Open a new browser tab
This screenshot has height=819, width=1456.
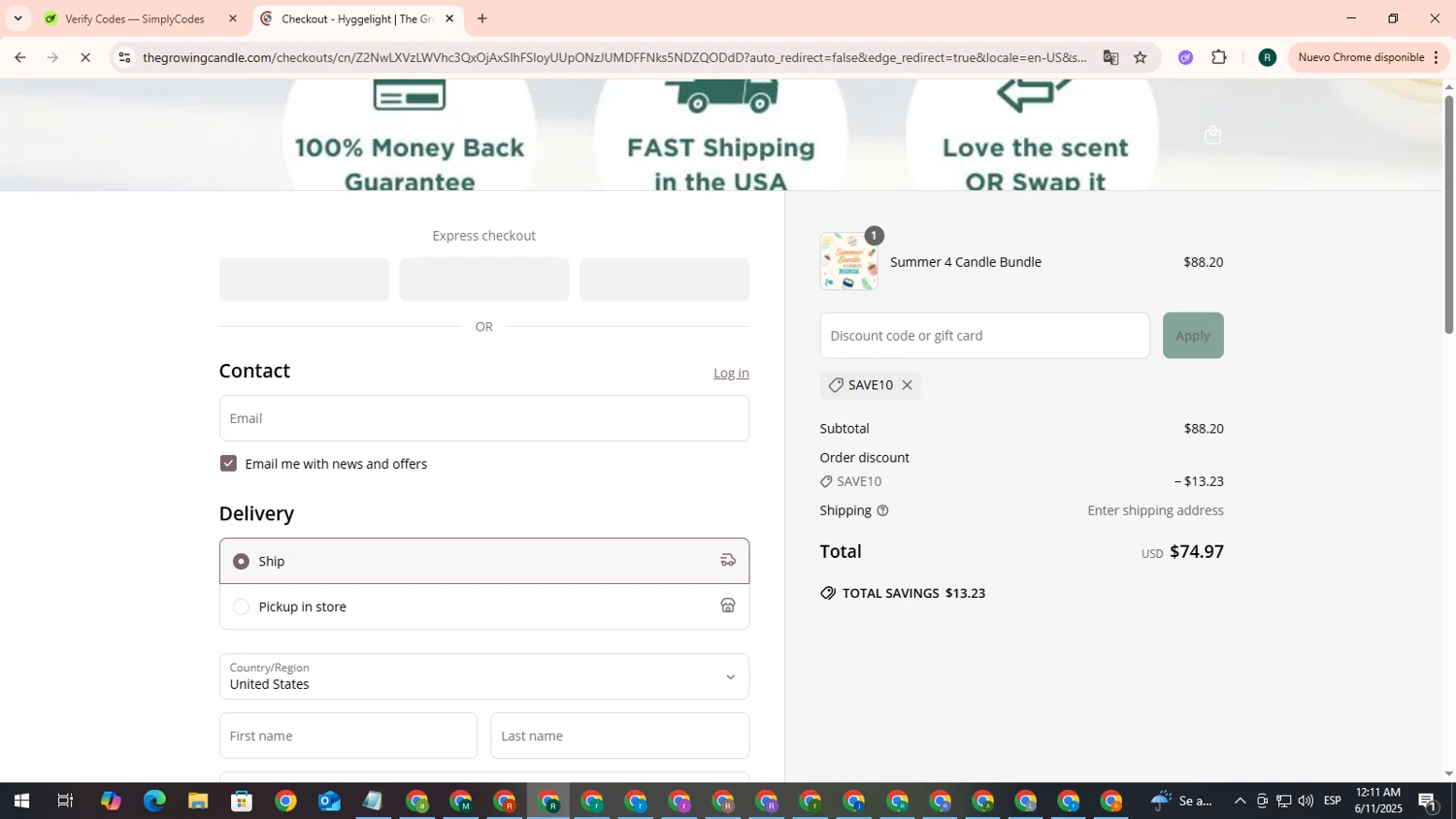(x=482, y=18)
